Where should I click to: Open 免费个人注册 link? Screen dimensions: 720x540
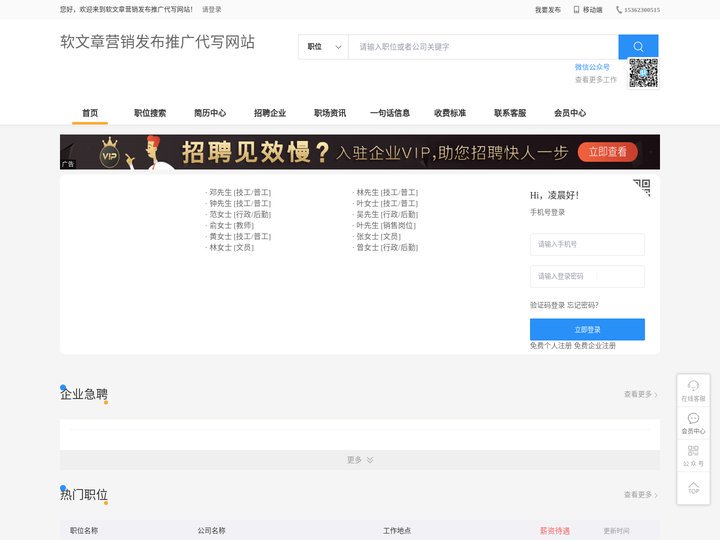point(551,346)
